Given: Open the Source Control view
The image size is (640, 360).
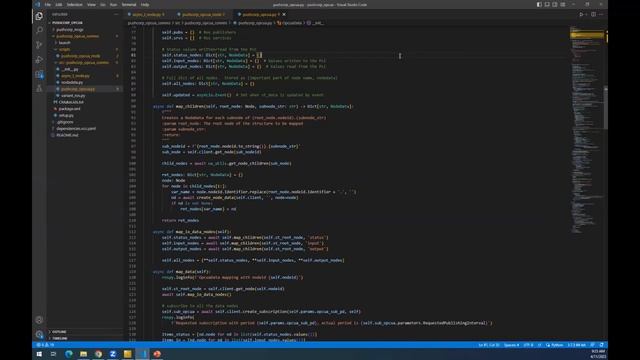Looking at the screenshot, I should click(x=39, y=45).
